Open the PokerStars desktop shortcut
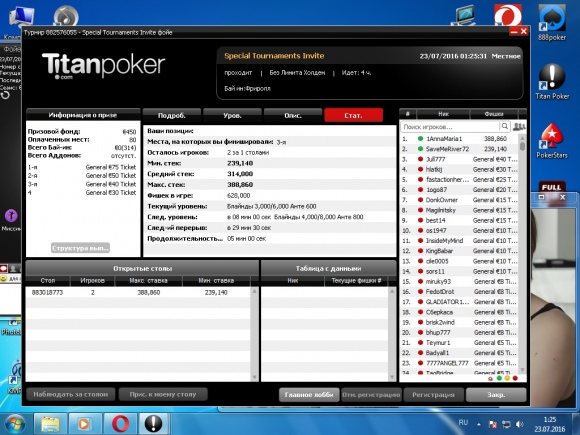This screenshot has width=580, height=435. (x=552, y=141)
